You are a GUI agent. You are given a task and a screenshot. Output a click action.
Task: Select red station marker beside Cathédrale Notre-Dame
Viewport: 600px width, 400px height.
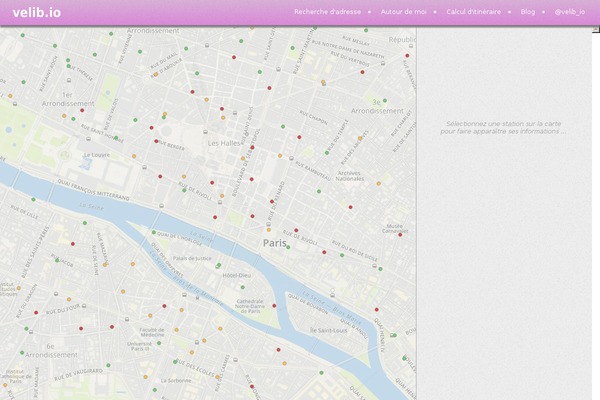[274, 305]
